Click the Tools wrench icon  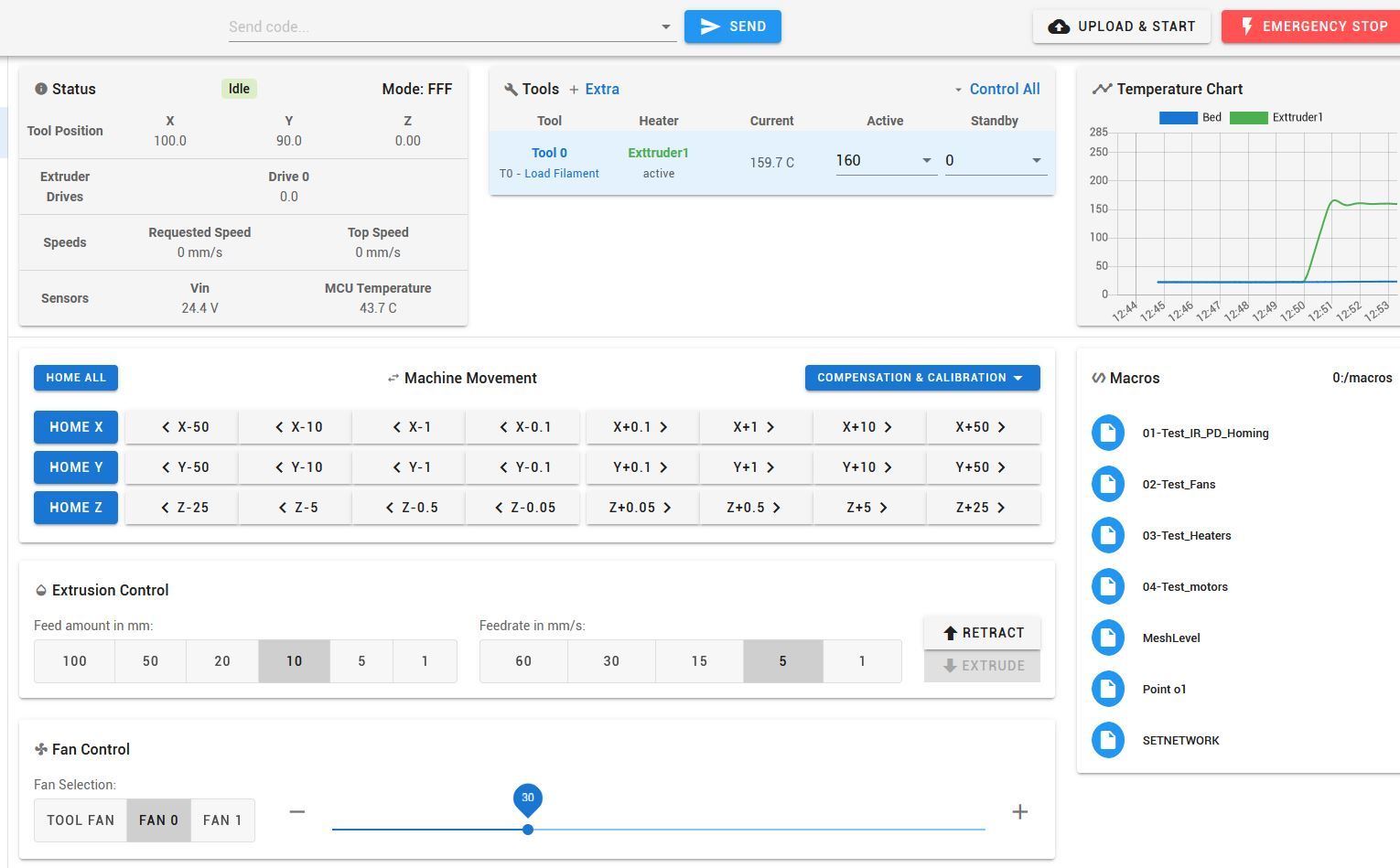tap(511, 90)
